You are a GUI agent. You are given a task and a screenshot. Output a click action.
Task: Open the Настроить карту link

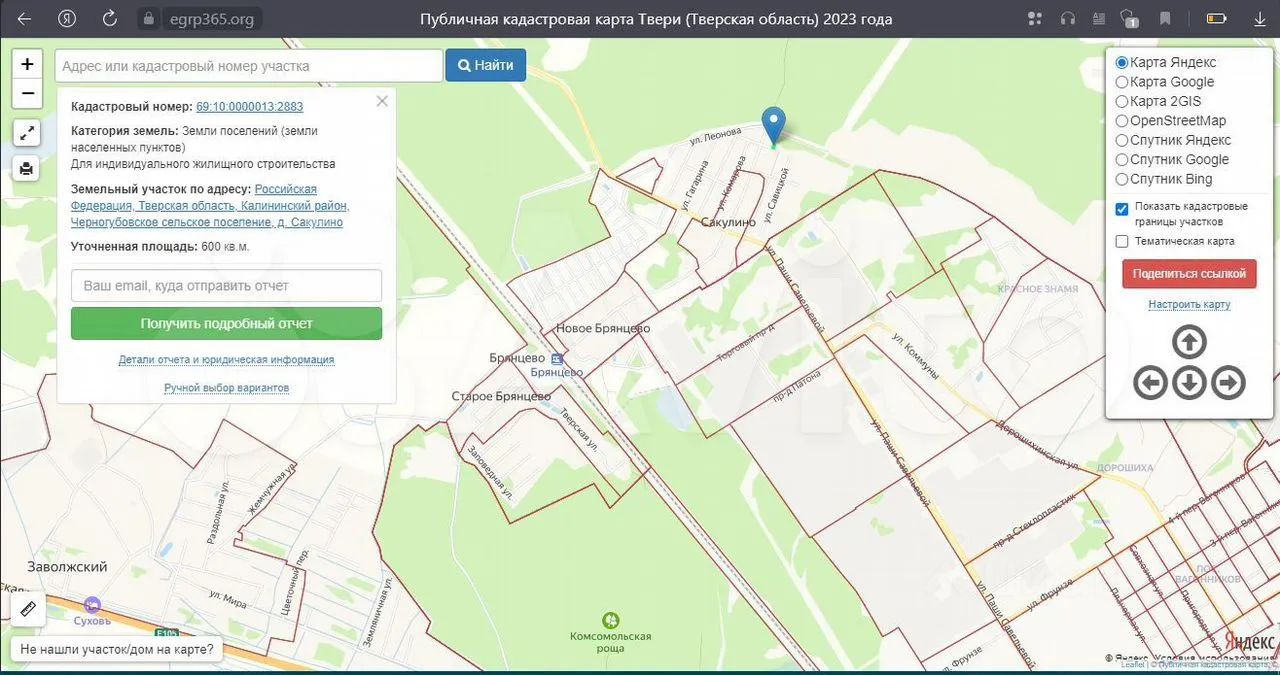coord(1189,304)
